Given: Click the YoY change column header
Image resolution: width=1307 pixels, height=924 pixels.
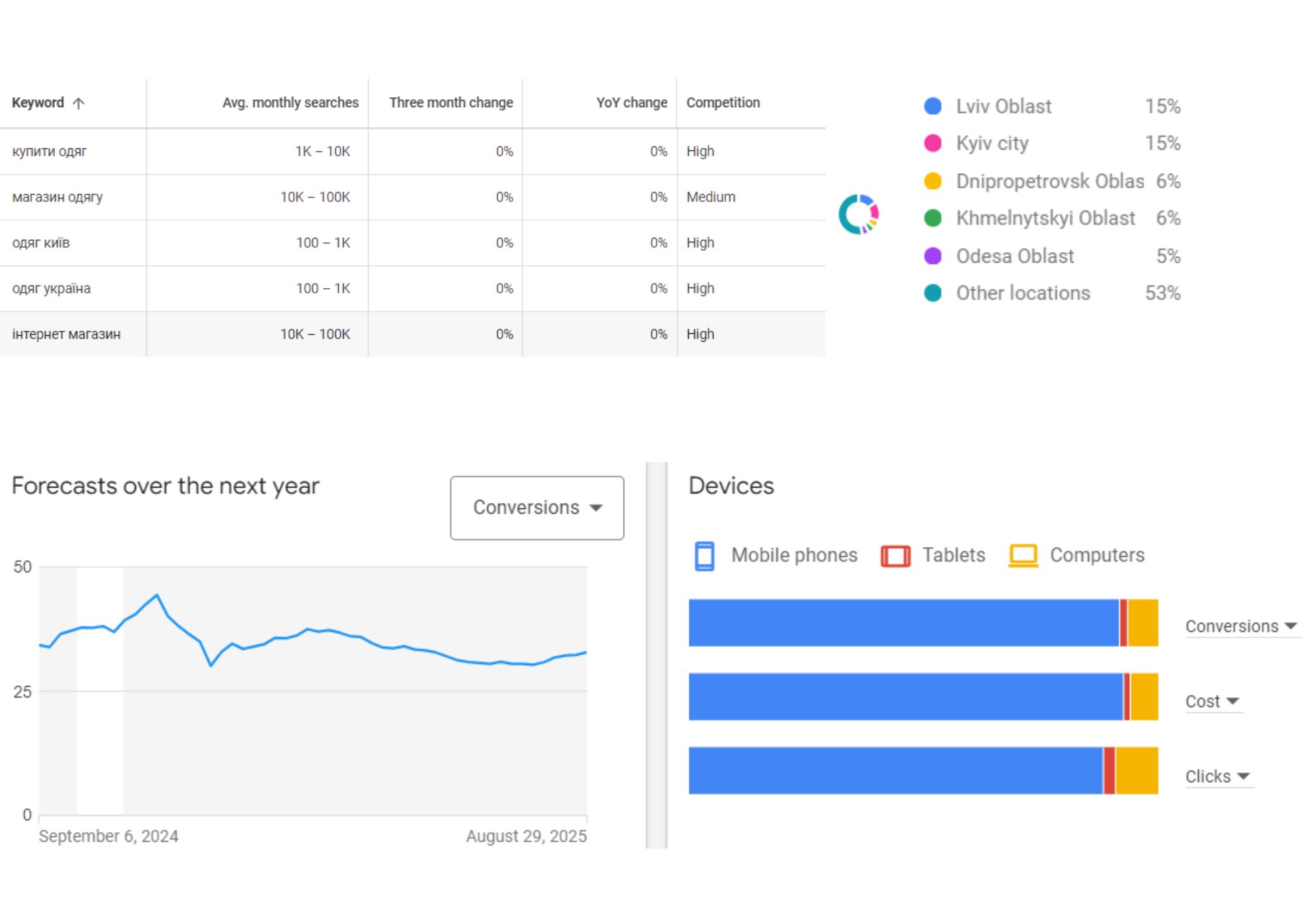Looking at the screenshot, I should coord(631,103).
